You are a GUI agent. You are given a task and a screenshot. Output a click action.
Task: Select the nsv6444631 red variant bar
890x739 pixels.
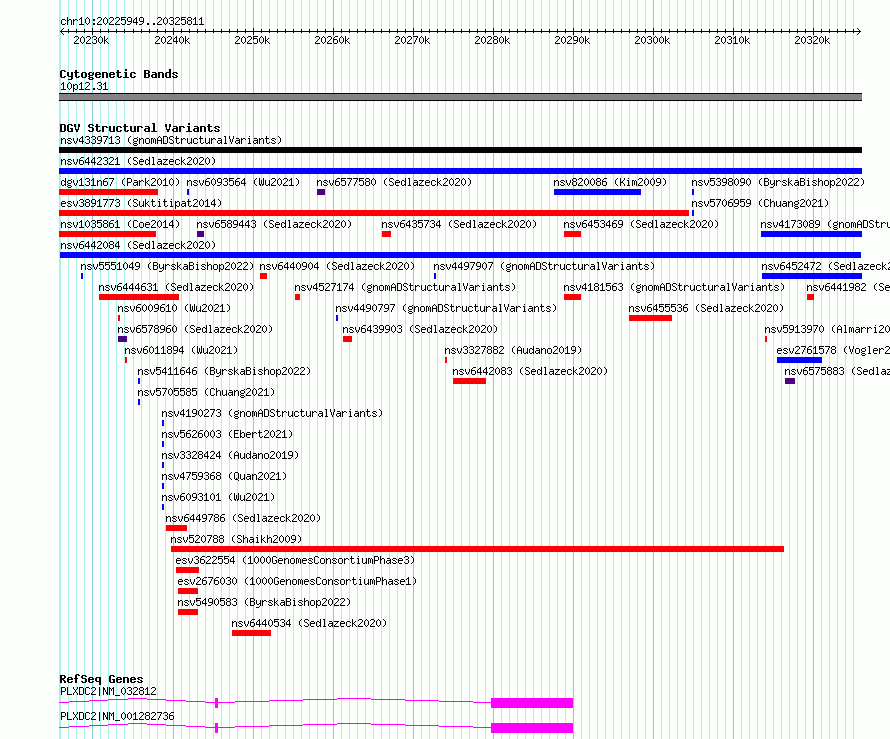pos(138,297)
